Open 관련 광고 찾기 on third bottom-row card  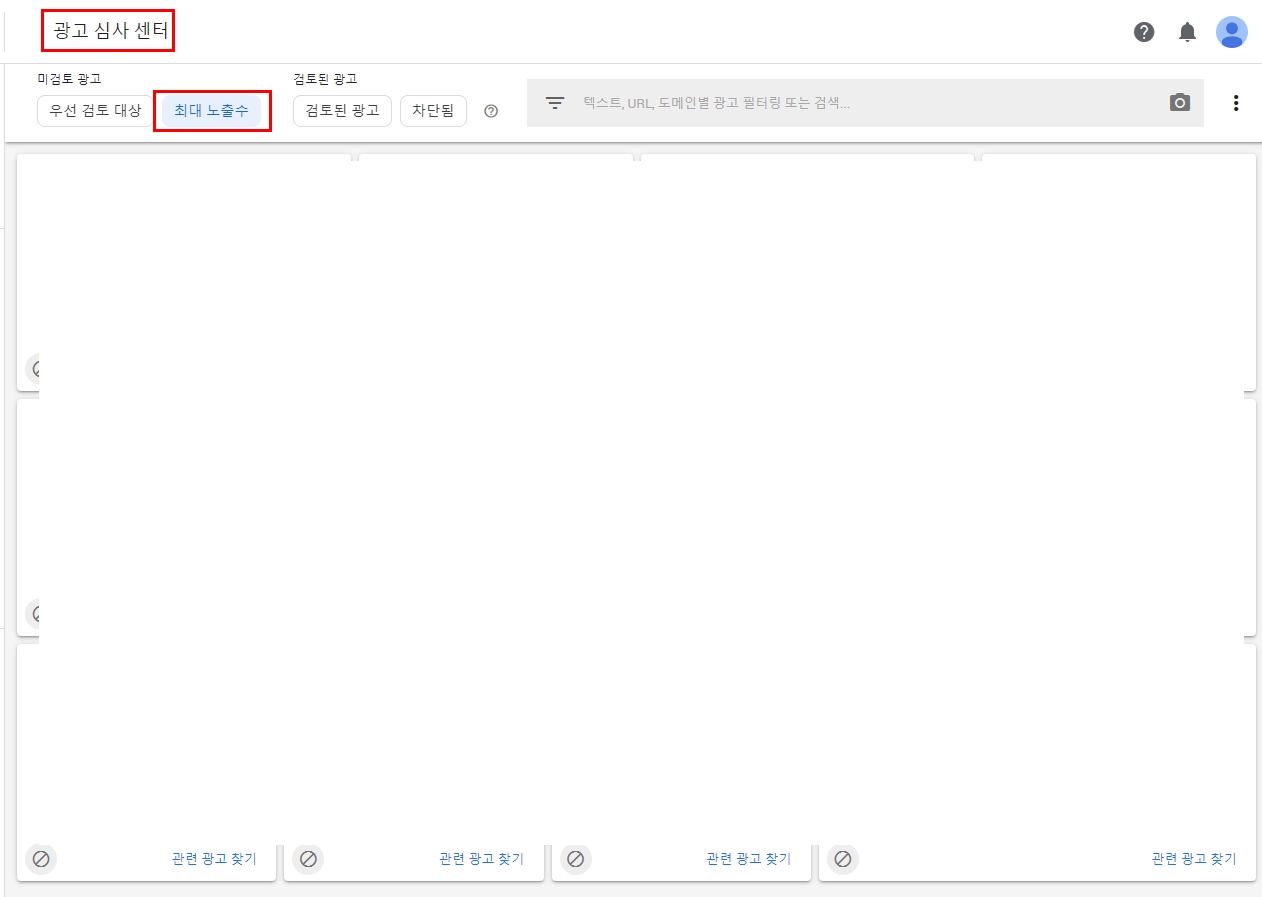(x=748, y=859)
